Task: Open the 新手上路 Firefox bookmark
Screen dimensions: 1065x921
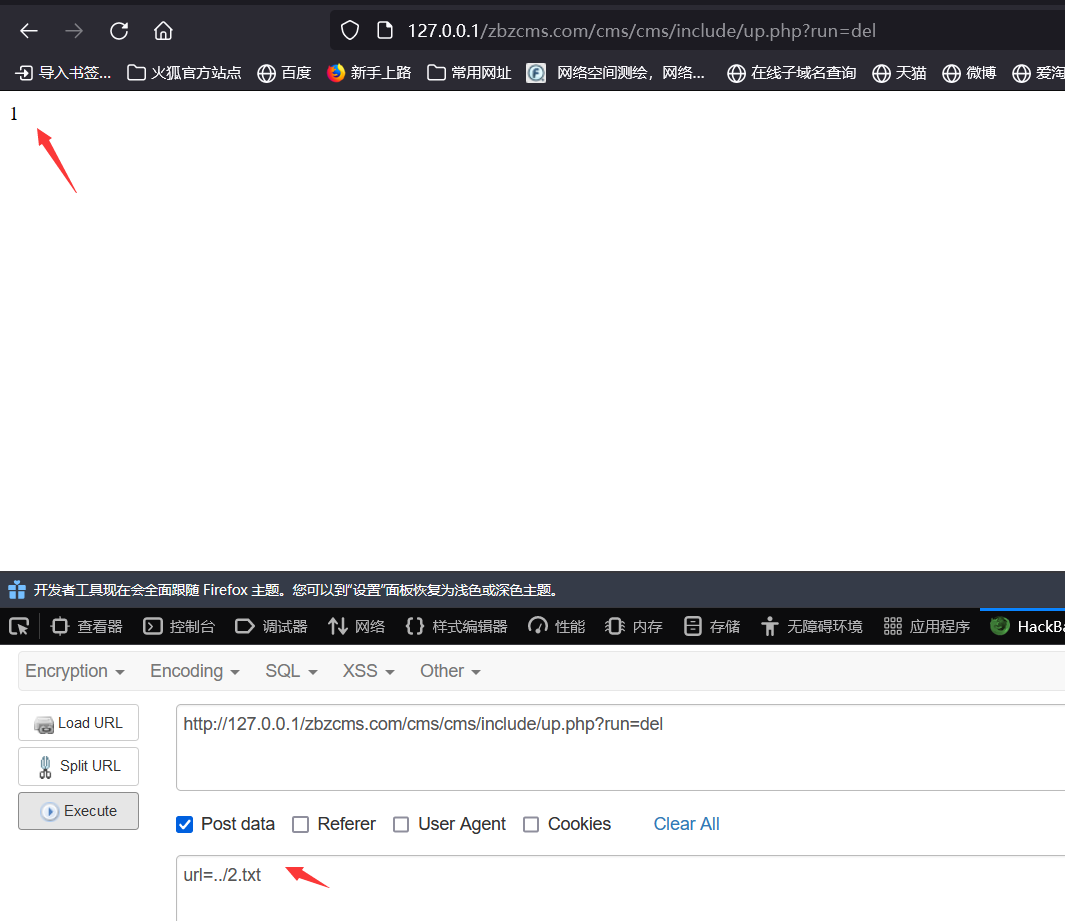Action: pyautogui.click(x=369, y=73)
